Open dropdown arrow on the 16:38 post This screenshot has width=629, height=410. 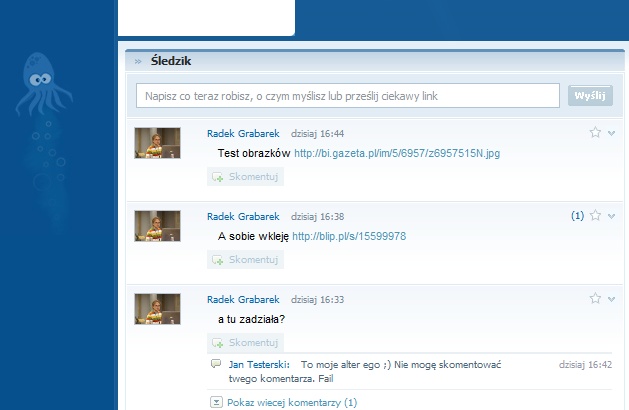611,216
